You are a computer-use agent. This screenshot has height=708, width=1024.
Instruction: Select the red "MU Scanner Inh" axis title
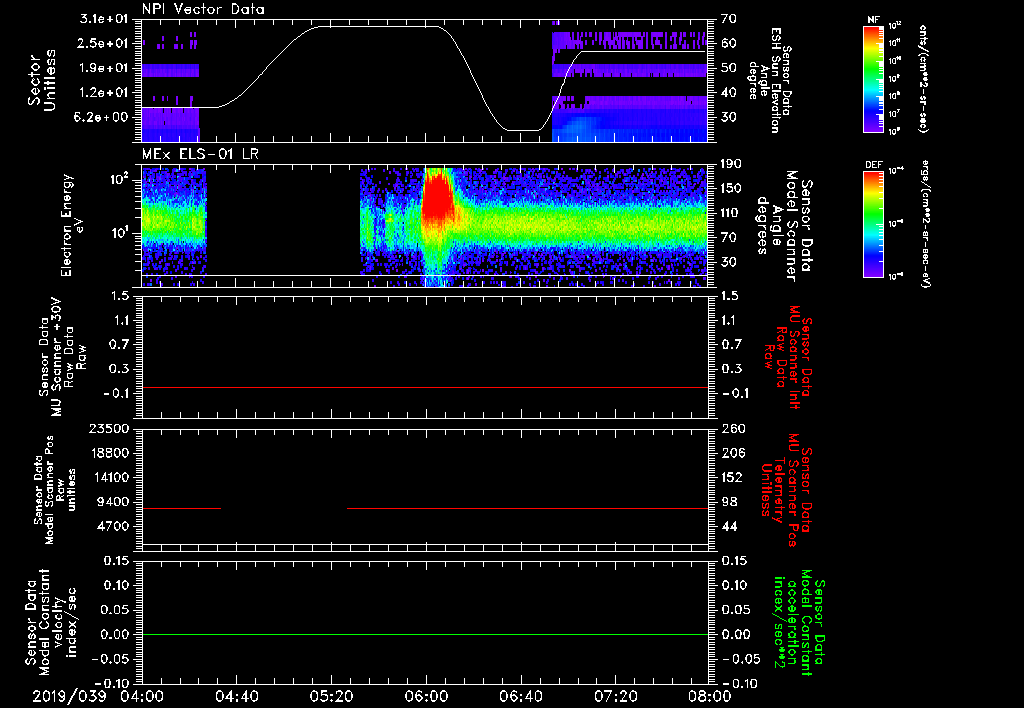click(787, 358)
